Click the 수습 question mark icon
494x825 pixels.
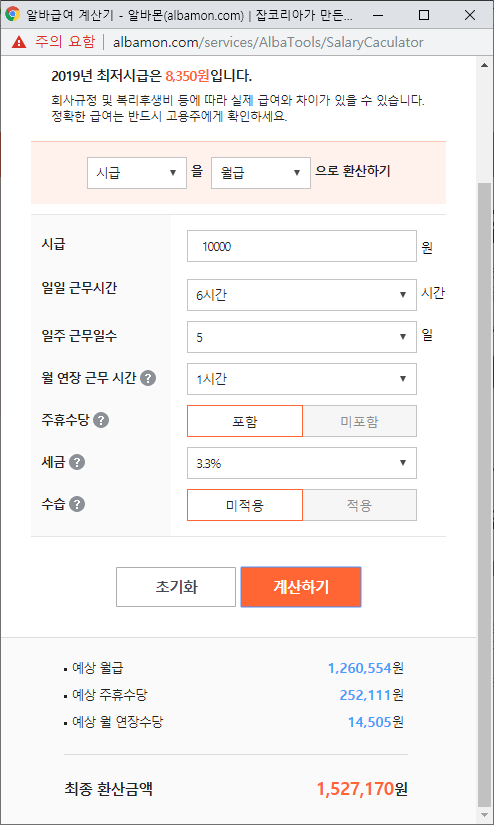tap(77, 505)
